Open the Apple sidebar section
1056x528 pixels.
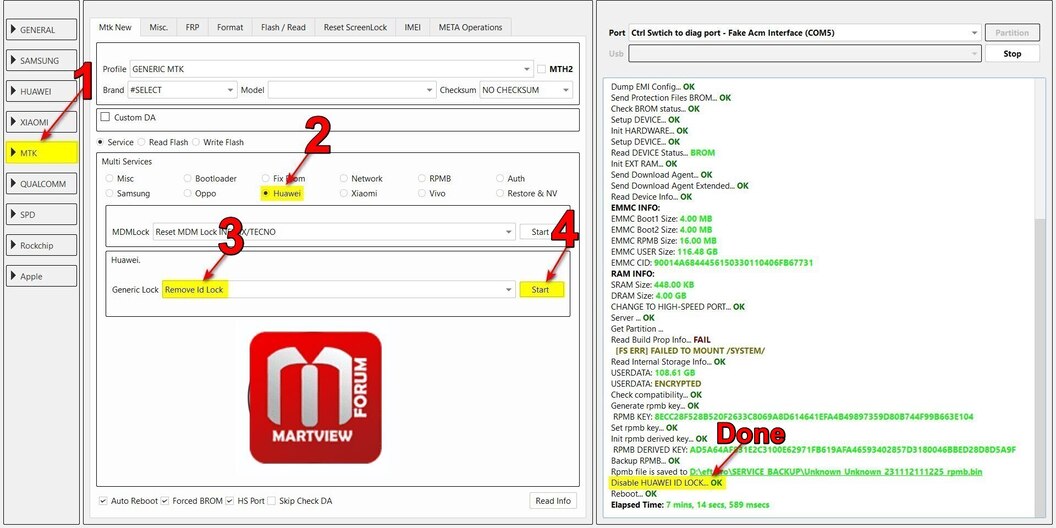pos(41,276)
